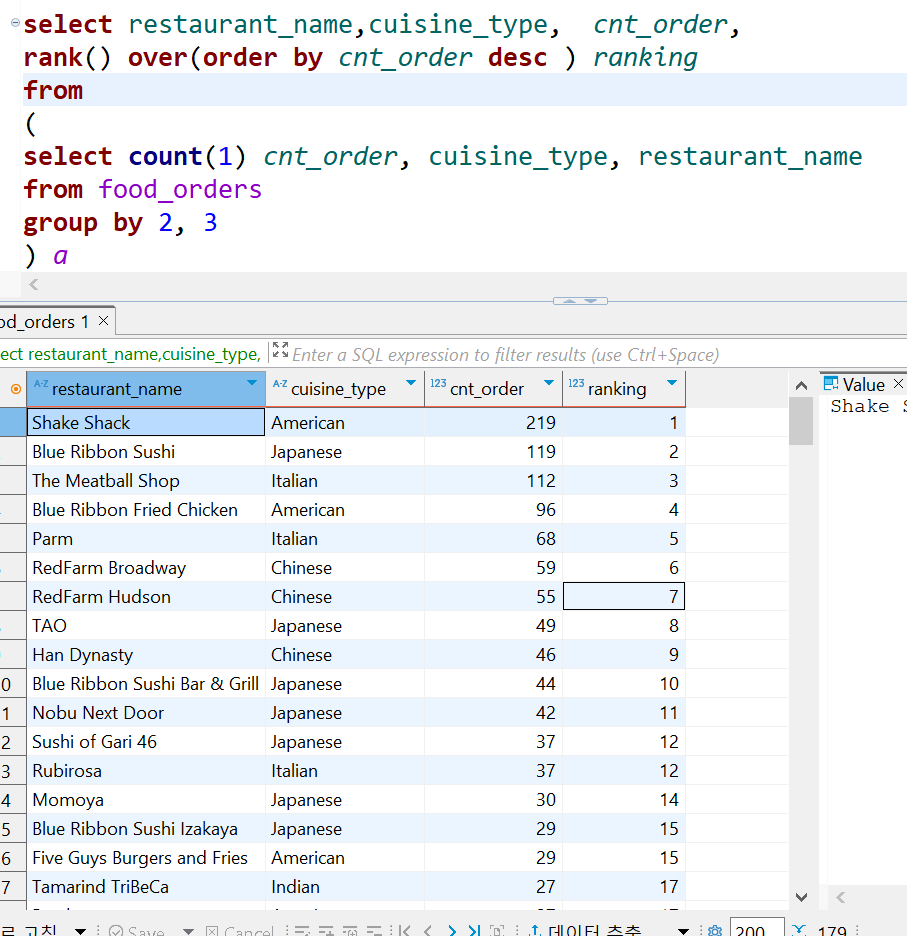Click food_orders table name in the editor
This screenshot has width=907, height=936.
[180, 190]
